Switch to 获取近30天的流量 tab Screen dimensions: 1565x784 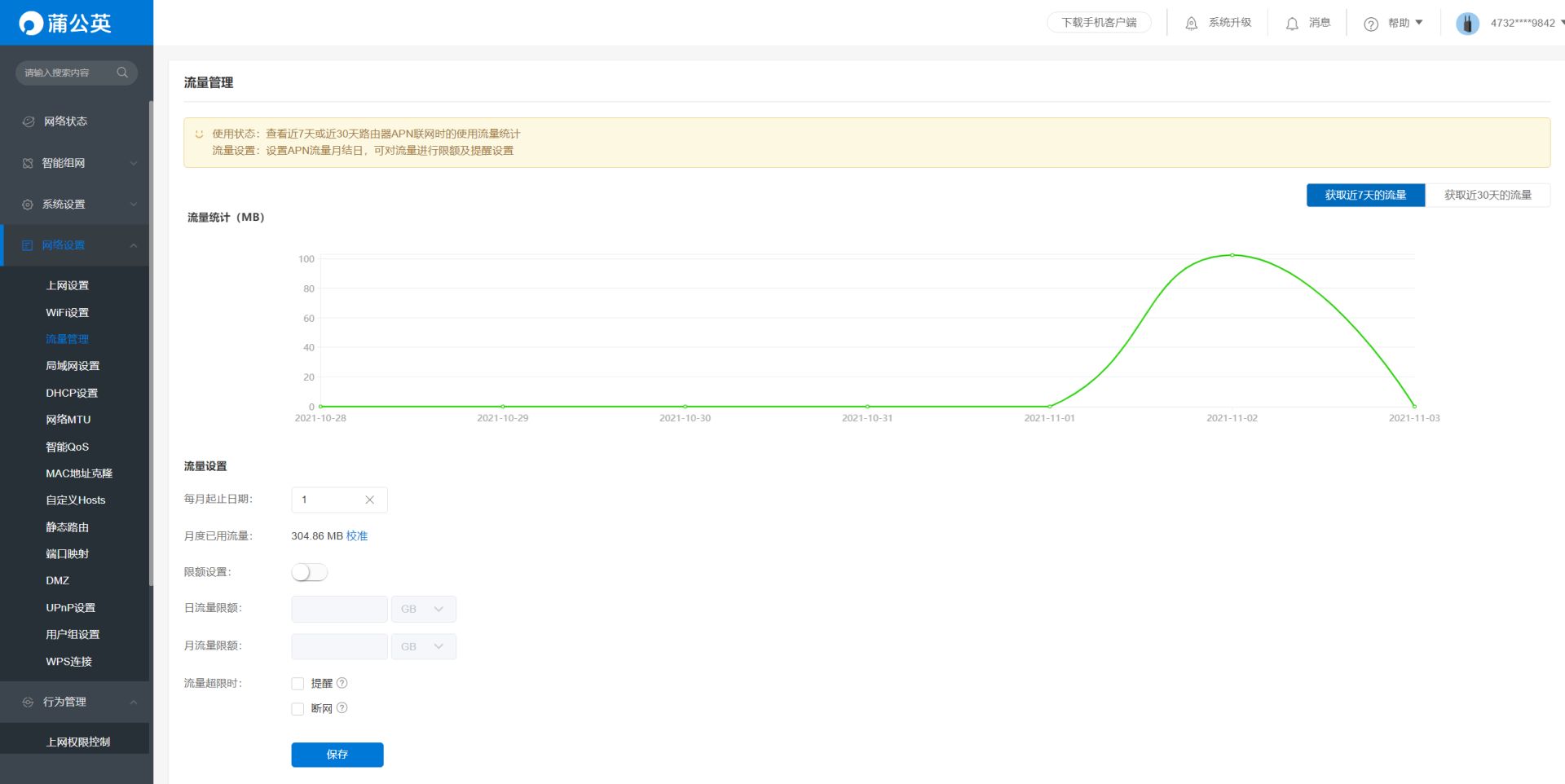pyautogui.click(x=1488, y=195)
